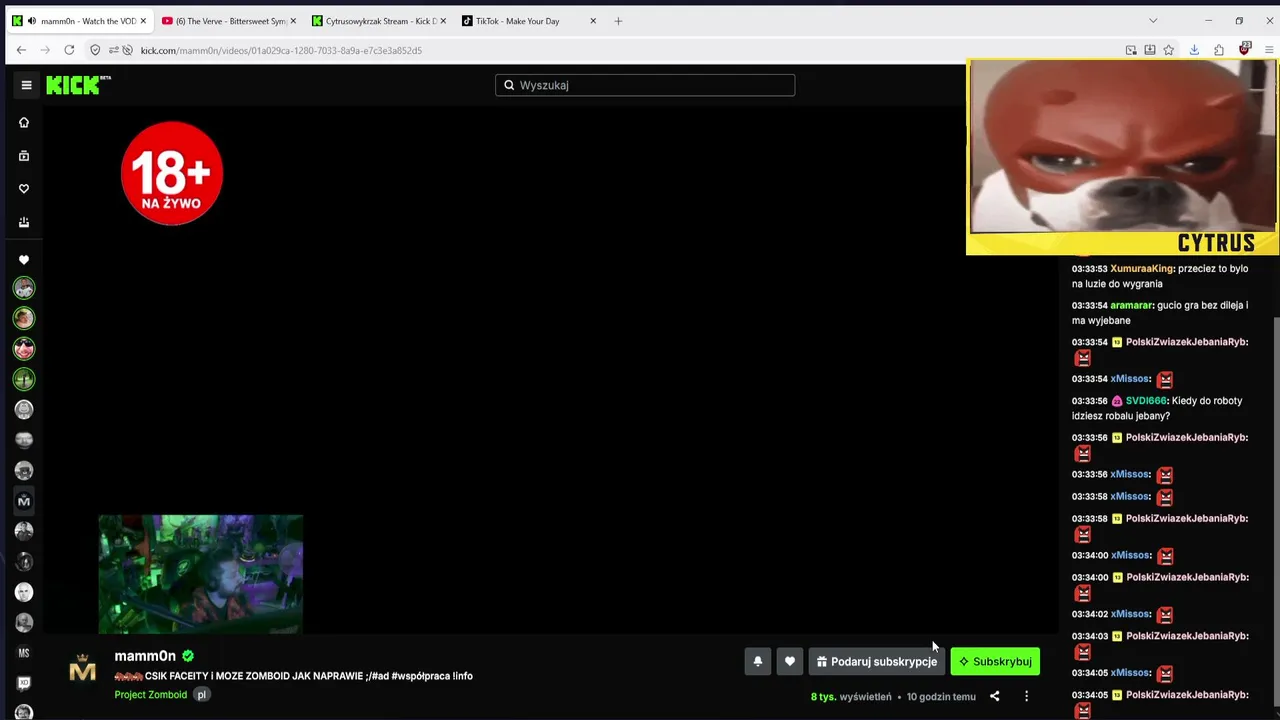Viewport: 1280px width, 720px height.
Task: Click the magnifier icon in the search box
Action: click(509, 85)
